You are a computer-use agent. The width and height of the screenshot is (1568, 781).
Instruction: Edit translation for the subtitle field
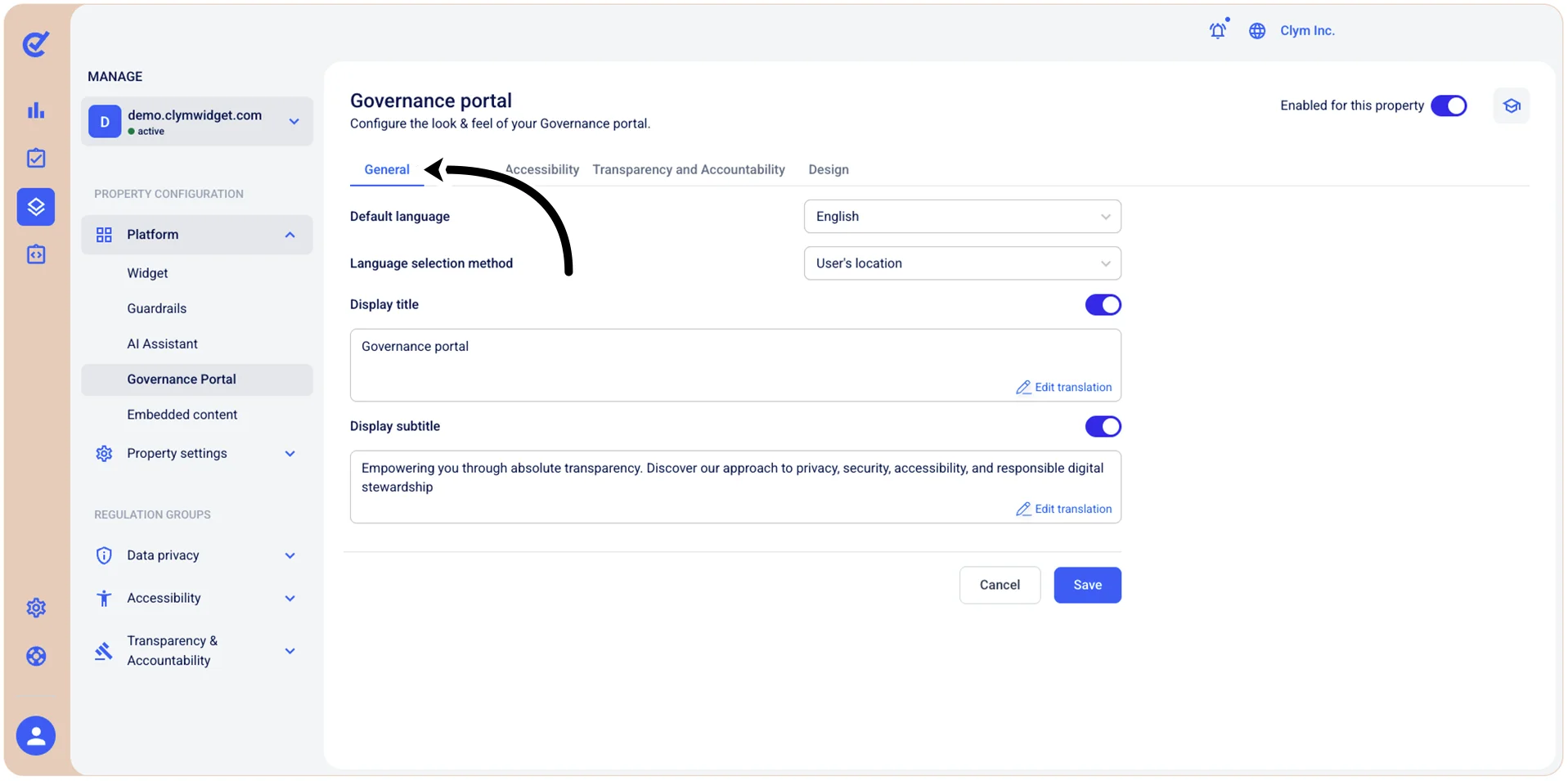coord(1064,509)
